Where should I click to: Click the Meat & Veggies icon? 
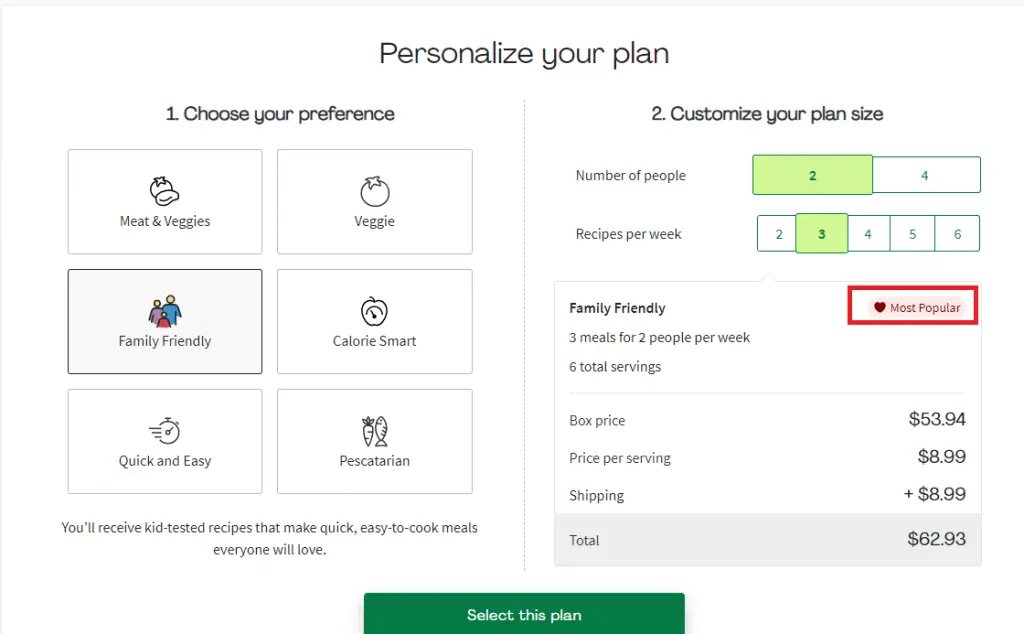click(x=165, y=191)
